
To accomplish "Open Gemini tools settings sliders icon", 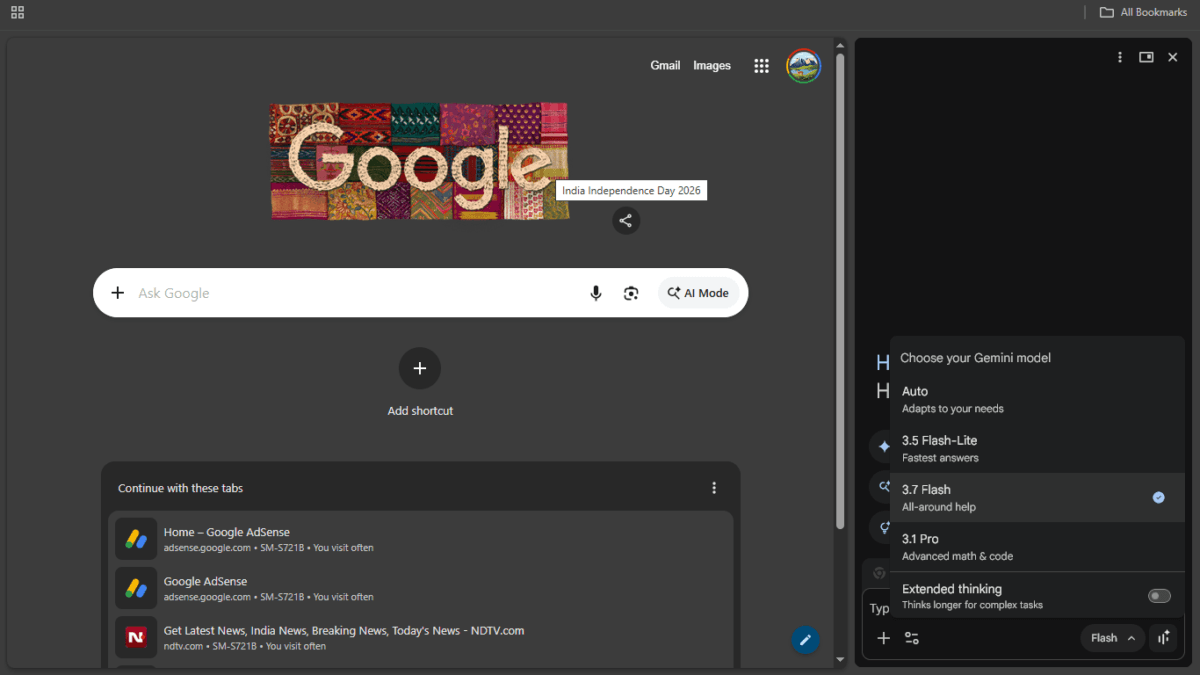I will pyautogui.click(x=912, y=638).
